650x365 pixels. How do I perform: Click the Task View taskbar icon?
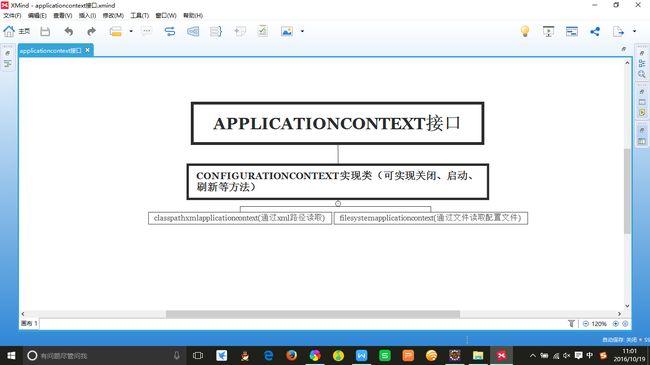198,355
